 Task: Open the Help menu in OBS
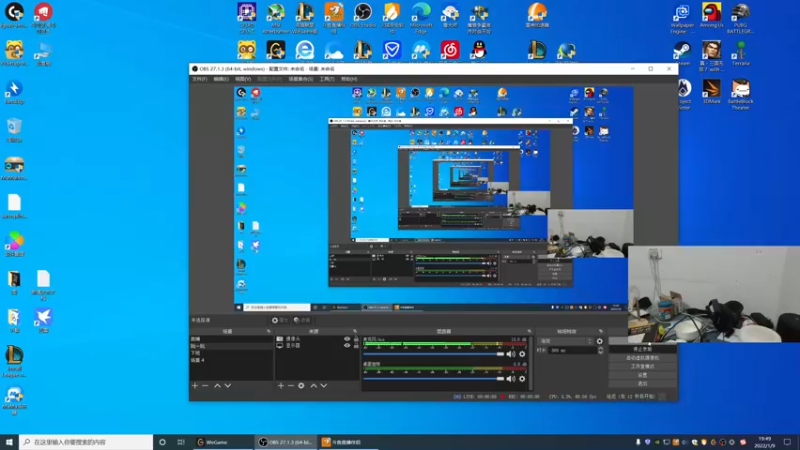click(x=349, y=79)
